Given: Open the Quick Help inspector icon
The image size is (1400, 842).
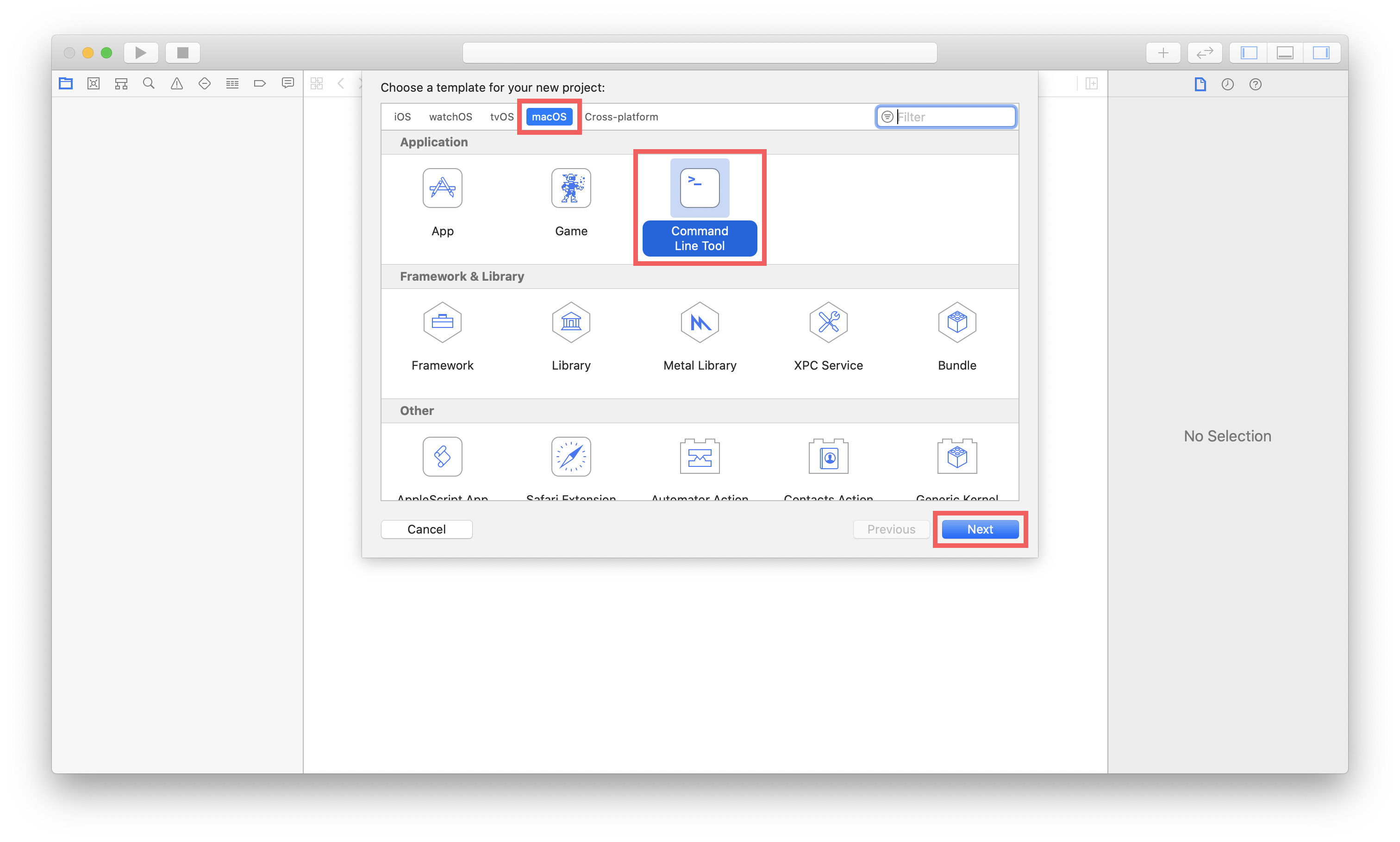Looking at the screenshot, I should pos(1255,85).
